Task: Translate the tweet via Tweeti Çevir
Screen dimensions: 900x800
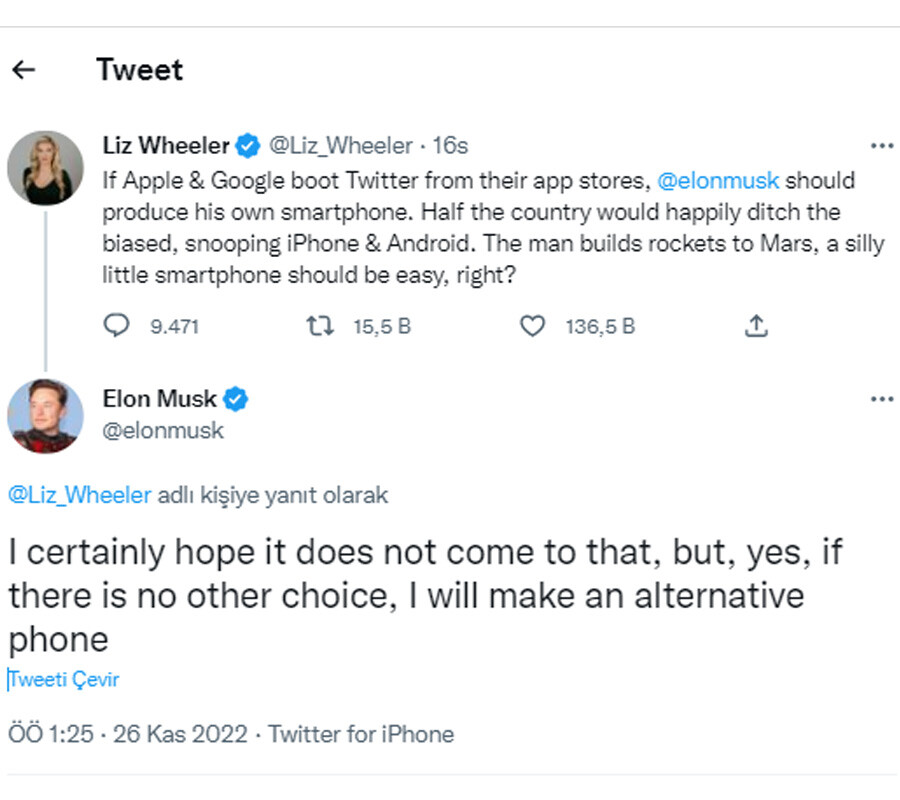Action: [62, 679]
